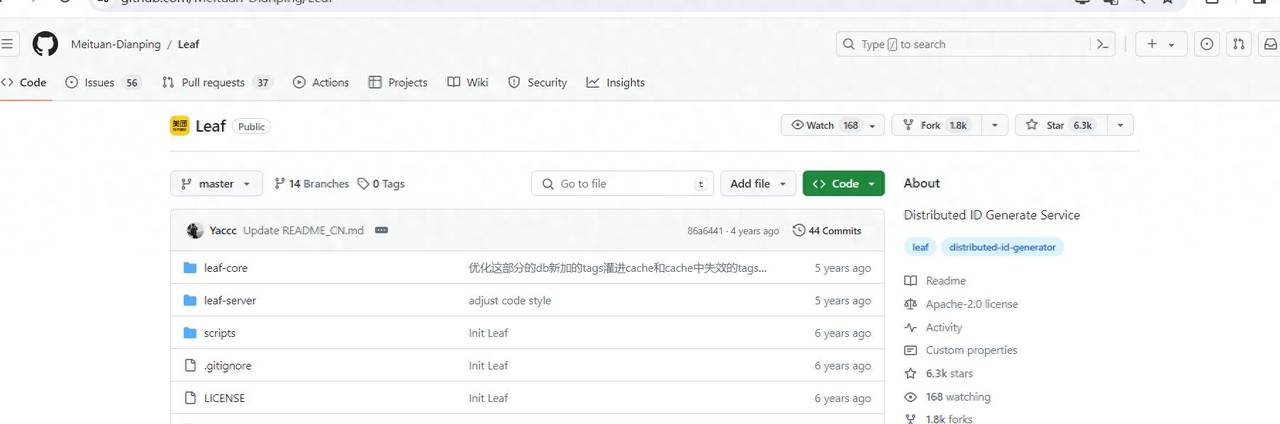Star the Leaf repository
Image resolution: width=1280 pixels, height=424 pixels.
point(1059,125)
